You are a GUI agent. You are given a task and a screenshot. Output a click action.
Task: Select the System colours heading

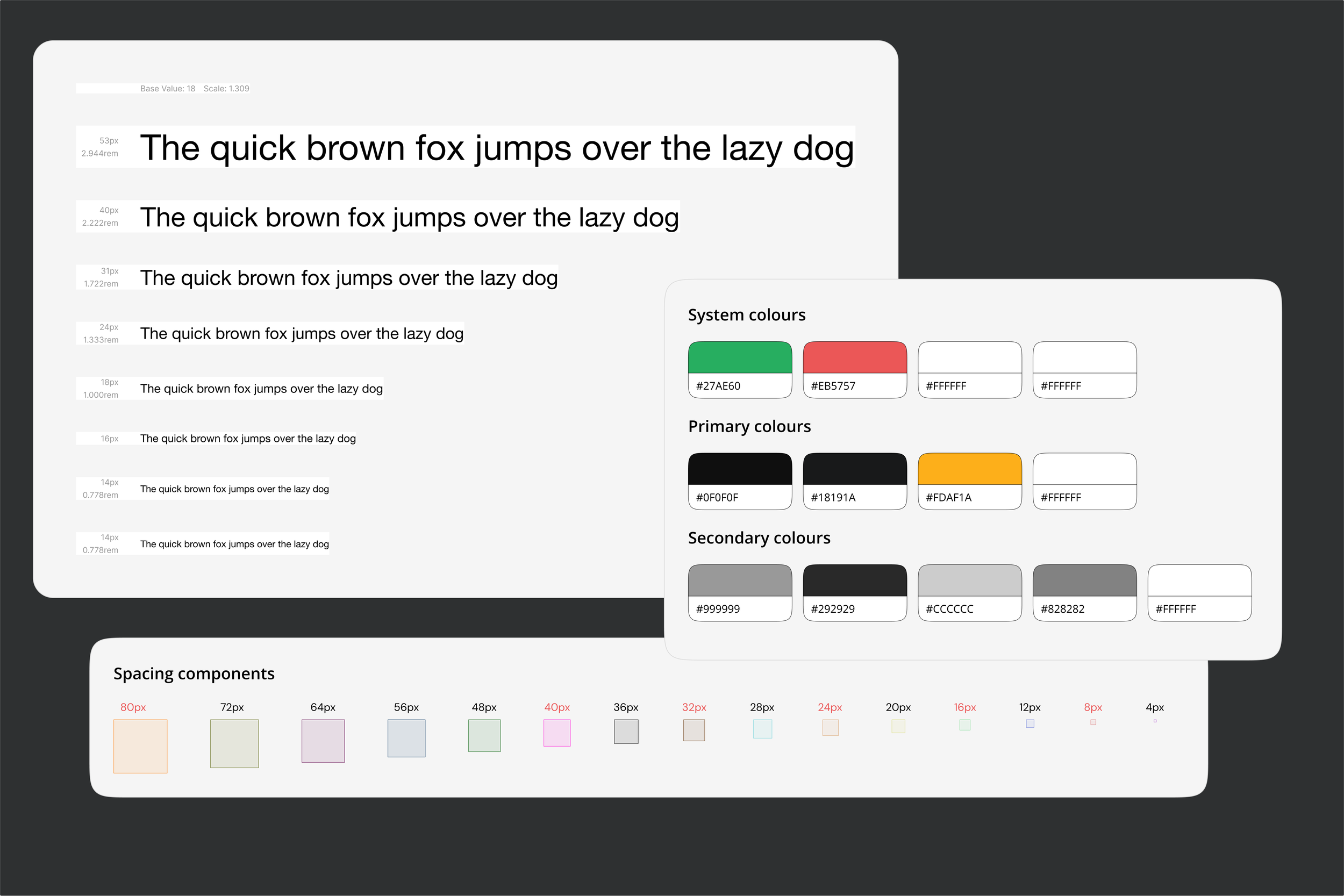coord(746,315)
